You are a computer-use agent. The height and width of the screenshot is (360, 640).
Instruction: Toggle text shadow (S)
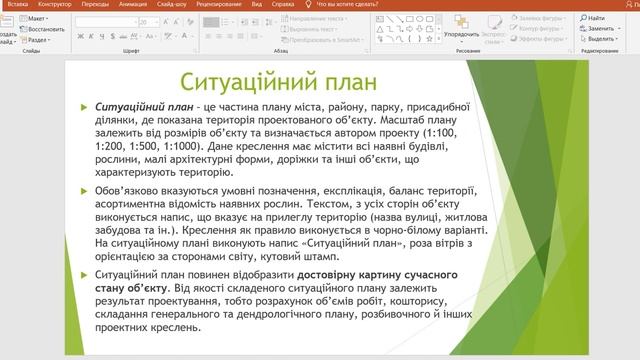[112, 36]
